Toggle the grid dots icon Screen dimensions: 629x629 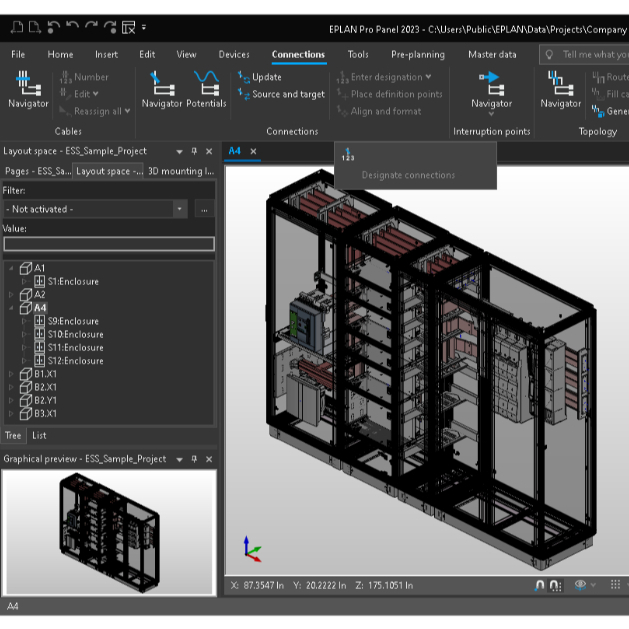coord(615,584)
